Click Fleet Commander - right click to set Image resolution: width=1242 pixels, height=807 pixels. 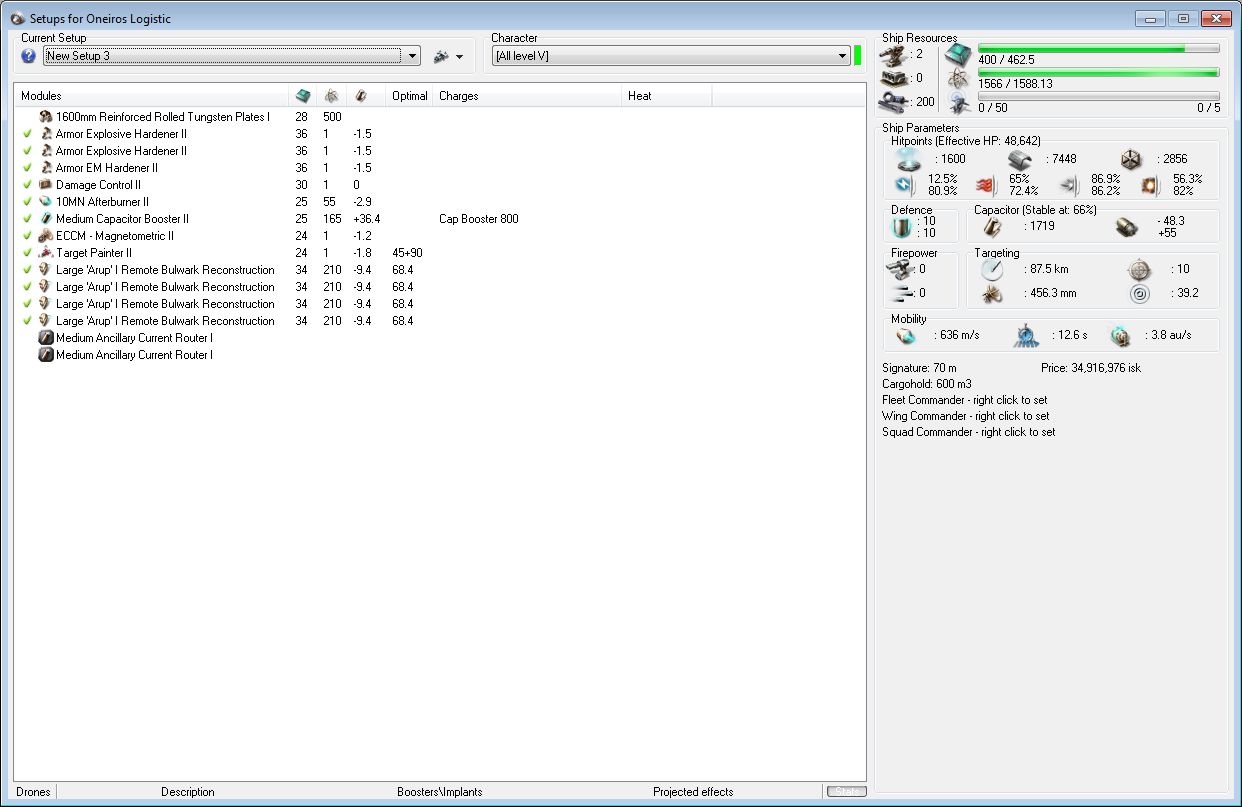coord(965,400)
